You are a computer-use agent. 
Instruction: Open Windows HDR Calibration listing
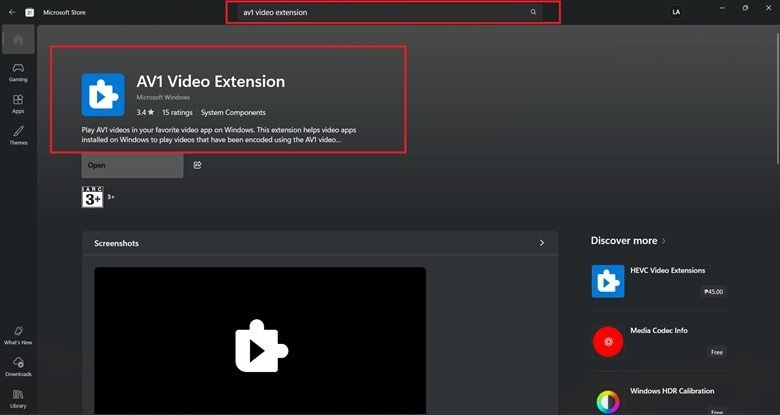click(x=672, y=391)
